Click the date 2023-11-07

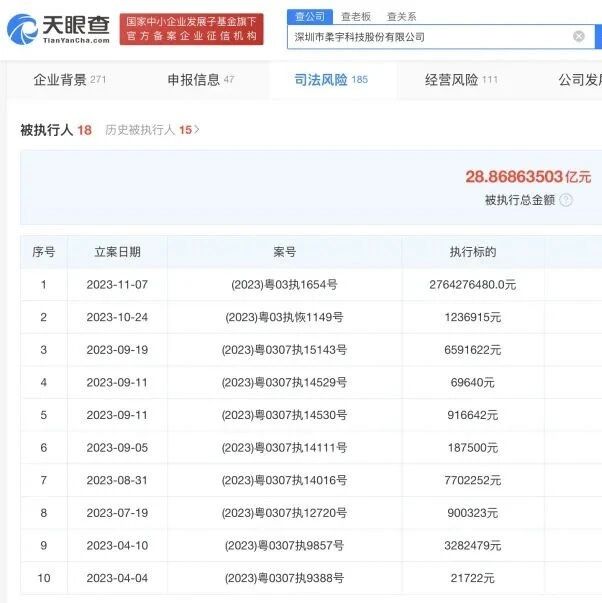(117, 285)
